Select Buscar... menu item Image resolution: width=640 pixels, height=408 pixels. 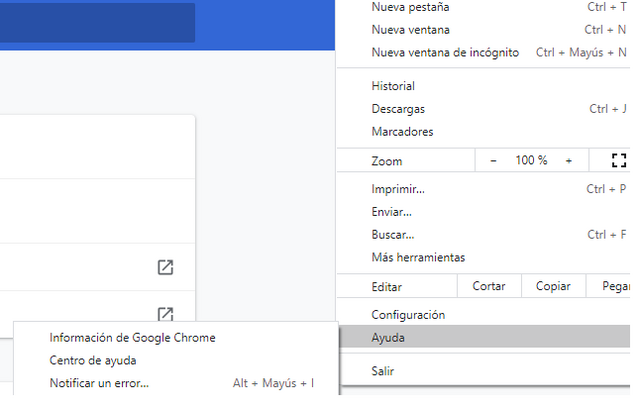click(483, 235)
